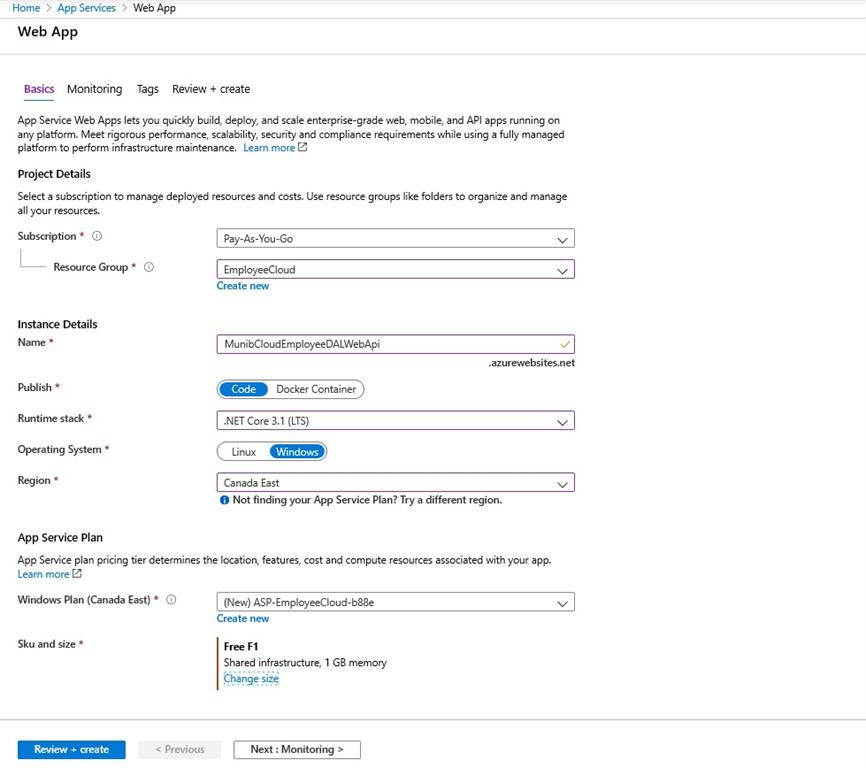Screen dimensions: 866x768
Task: Click Create new below Resource Group
Action: click(243, 285)
